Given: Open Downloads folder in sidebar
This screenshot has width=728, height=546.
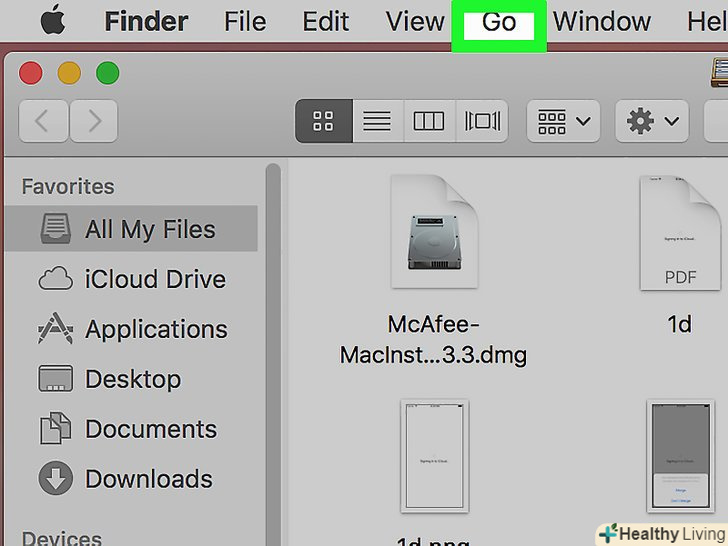Looking at the screenshot, I should click(x=131, y=479).
